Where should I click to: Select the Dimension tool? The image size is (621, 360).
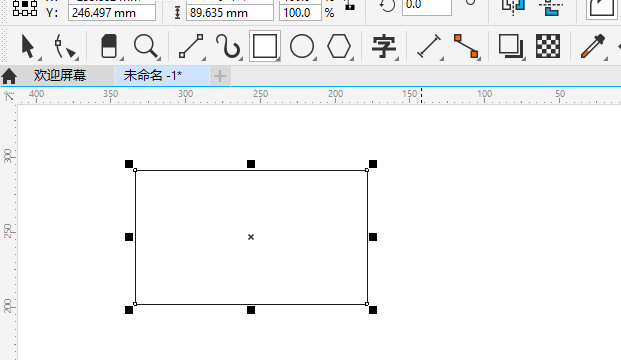tap(429, 46)
